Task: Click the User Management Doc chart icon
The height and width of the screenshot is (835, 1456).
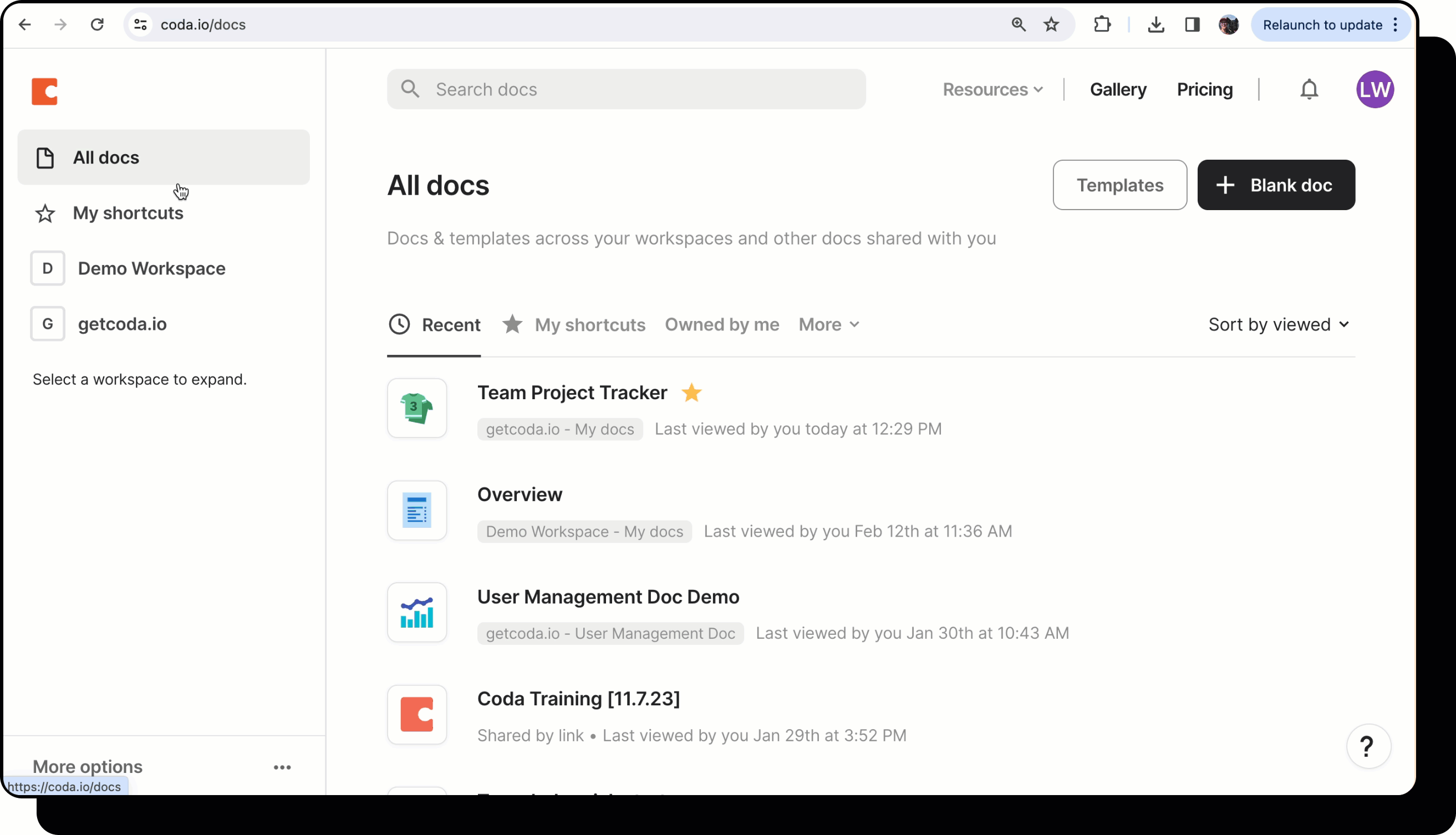Action: click(417, 613)
